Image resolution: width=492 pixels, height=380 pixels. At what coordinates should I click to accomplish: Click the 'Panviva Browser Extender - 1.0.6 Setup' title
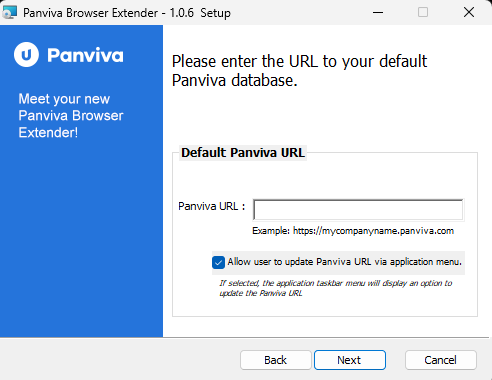[x=127, y=13]
